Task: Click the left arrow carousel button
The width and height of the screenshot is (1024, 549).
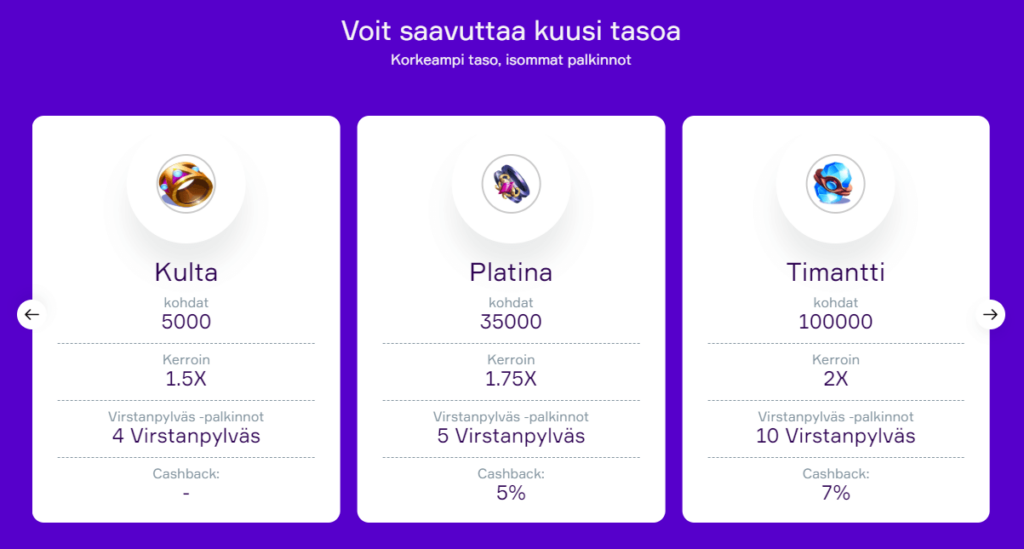Action: point(32,315)
